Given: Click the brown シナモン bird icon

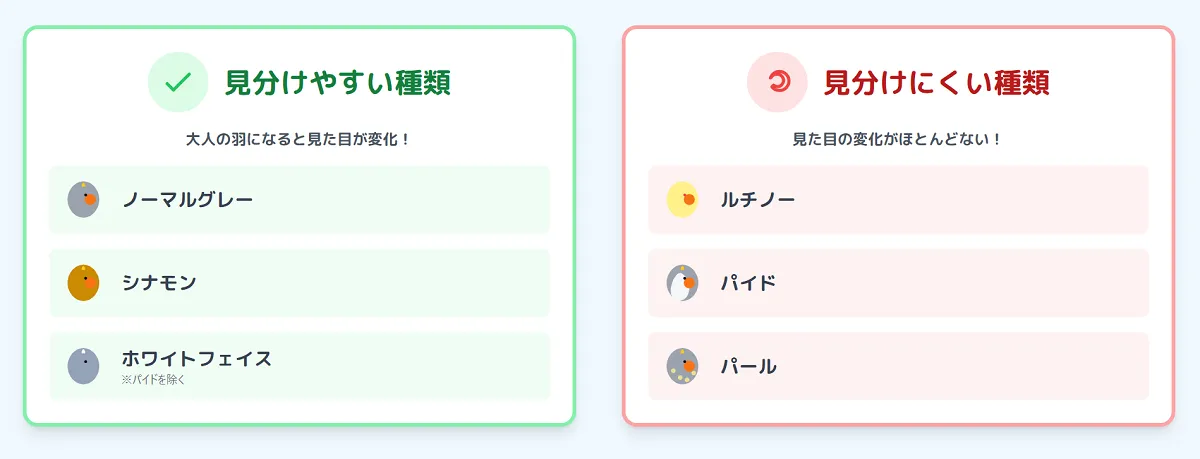Looking at the screenshot, I should [83, 283].
